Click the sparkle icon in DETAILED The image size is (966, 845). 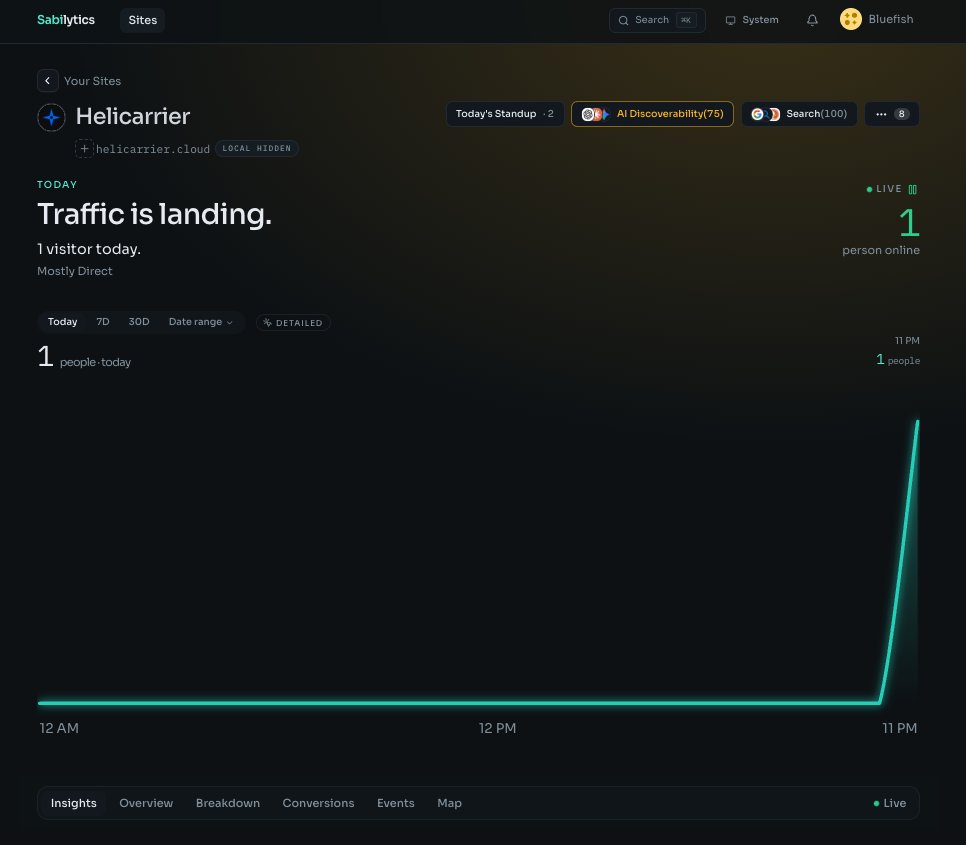coord(267,323)
